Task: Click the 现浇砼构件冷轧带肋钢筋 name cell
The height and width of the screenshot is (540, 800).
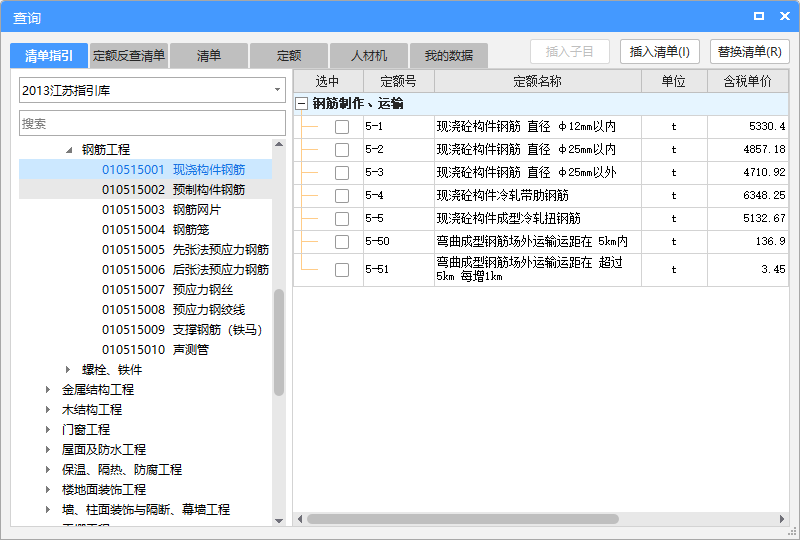Action: [538, 195]
